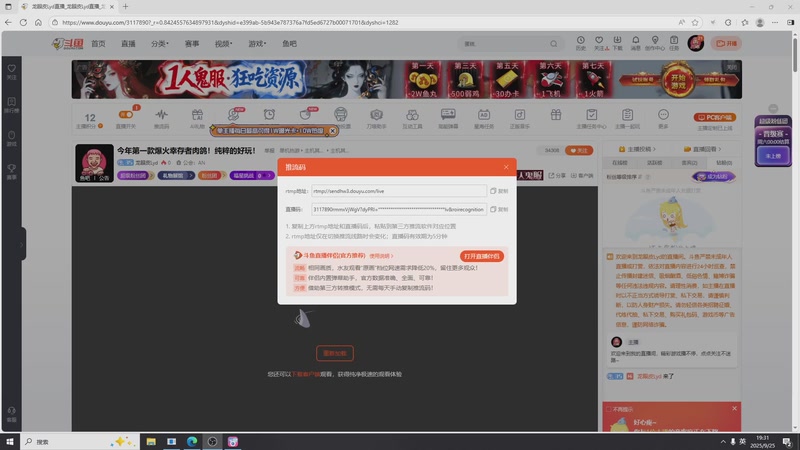Open the 正版音乐 tool icon
The image size is (800, 450).
(x=519, y=118)
